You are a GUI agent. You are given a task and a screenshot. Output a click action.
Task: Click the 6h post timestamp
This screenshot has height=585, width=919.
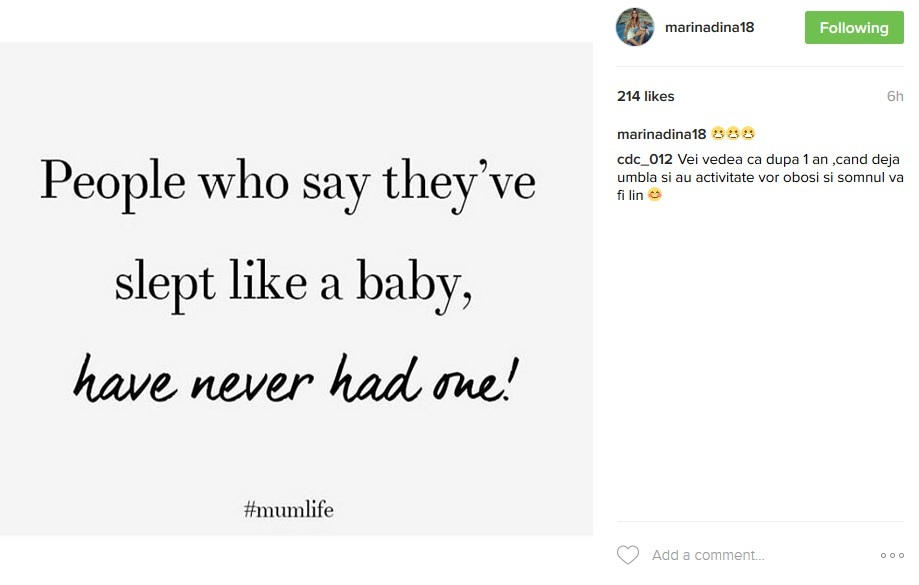pos(894,96)
